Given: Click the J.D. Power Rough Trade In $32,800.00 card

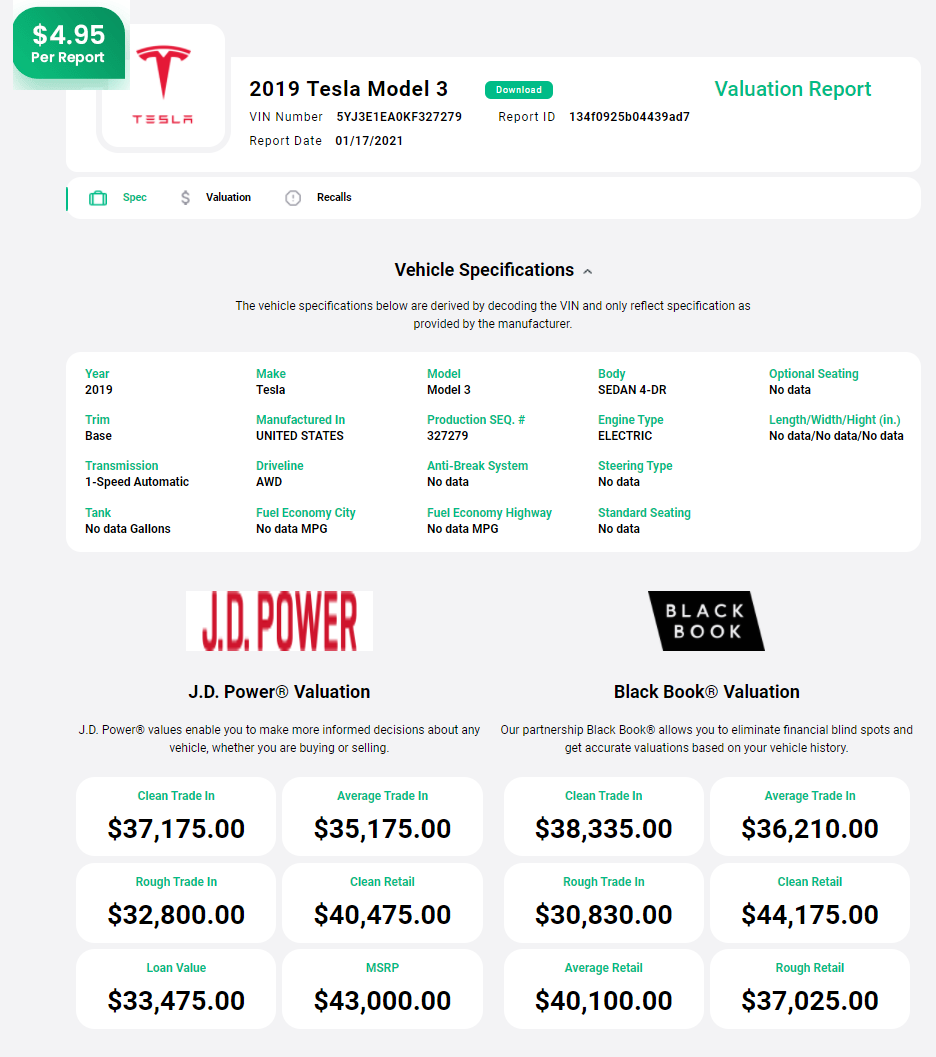Looking at the screenshot, I should click(x=176, y=903).
